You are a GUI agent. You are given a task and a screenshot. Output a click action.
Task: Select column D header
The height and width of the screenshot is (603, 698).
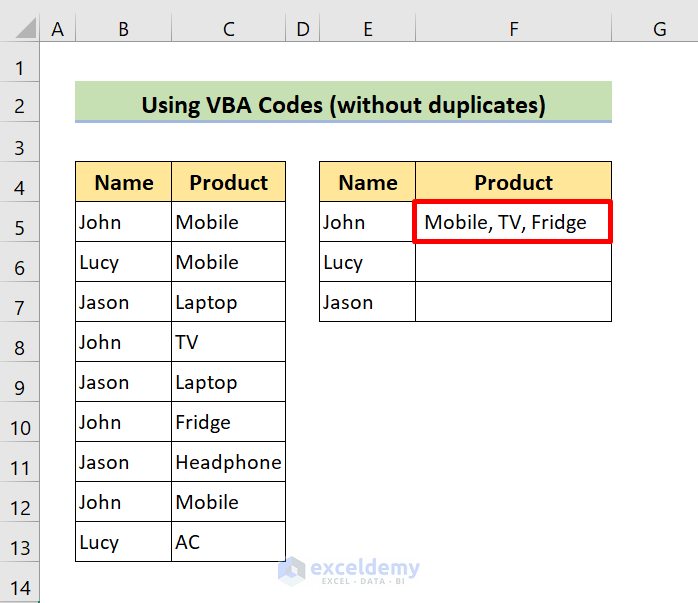(303, 29)
